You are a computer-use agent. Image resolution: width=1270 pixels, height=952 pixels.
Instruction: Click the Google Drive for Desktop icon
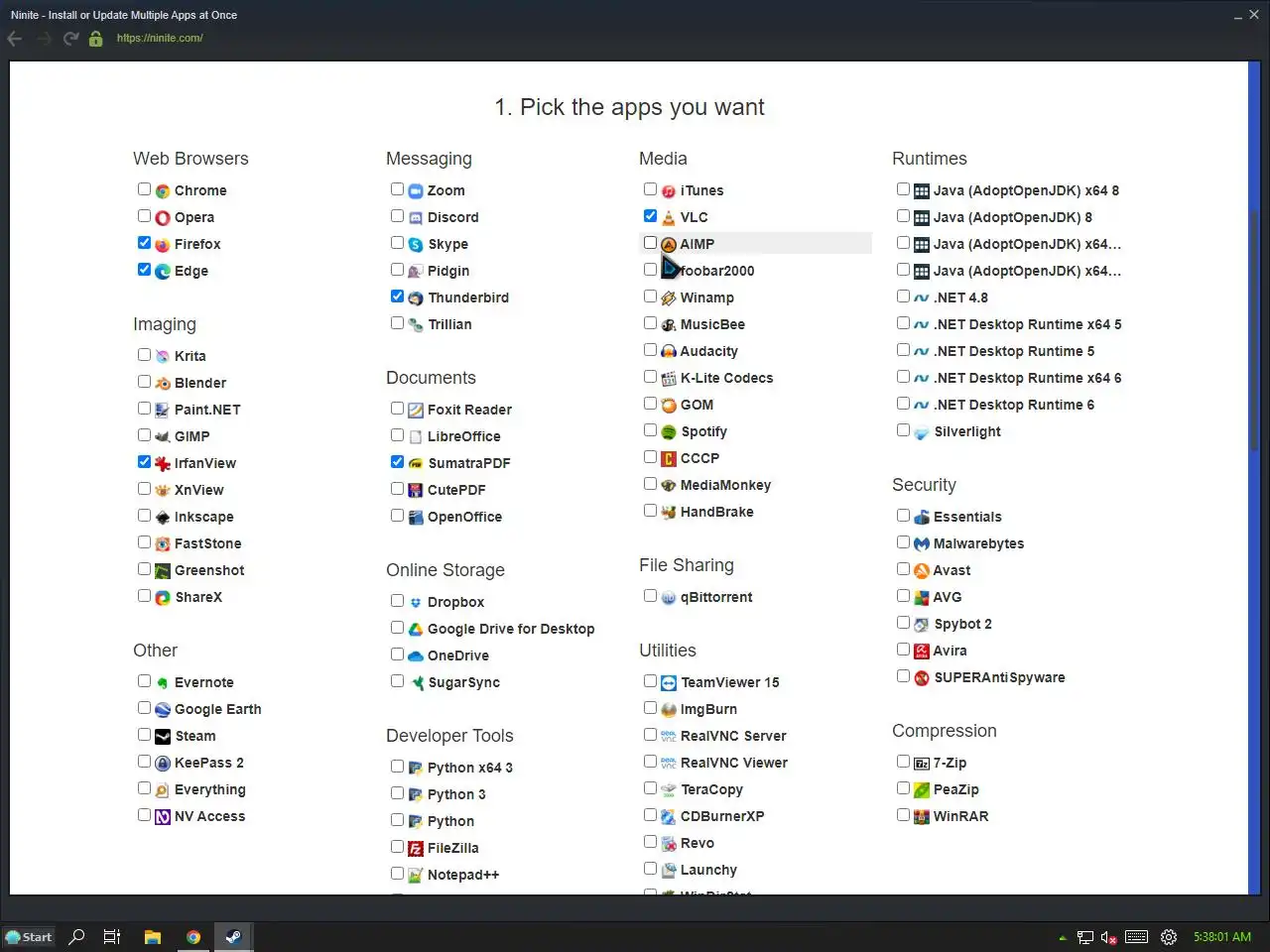coord(416,630)
